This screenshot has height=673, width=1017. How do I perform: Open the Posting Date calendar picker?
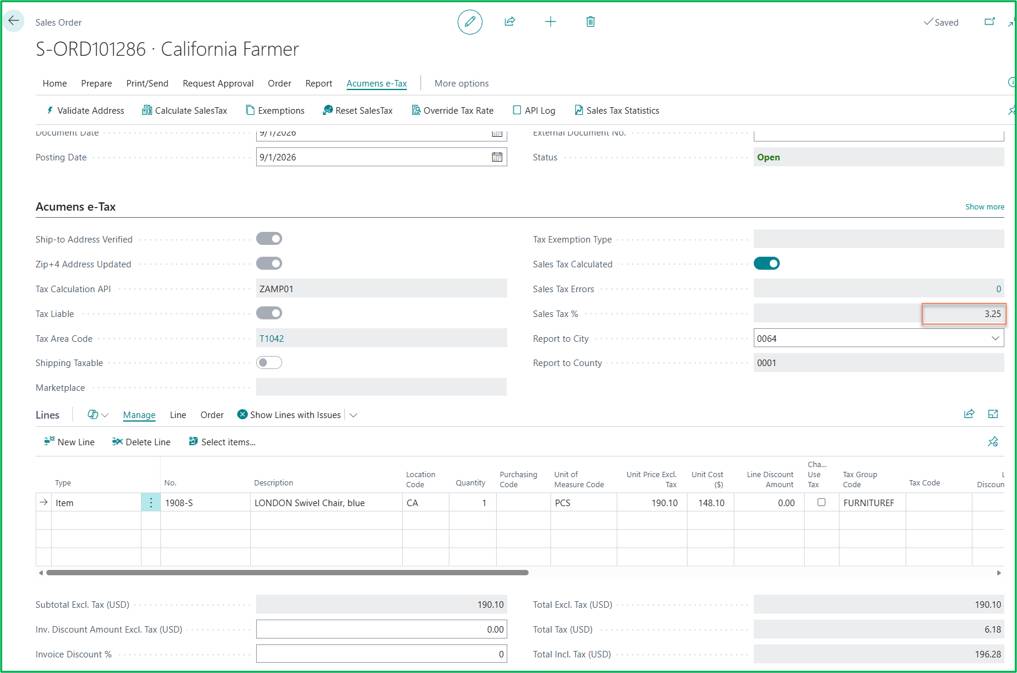(x=497, y=157)
